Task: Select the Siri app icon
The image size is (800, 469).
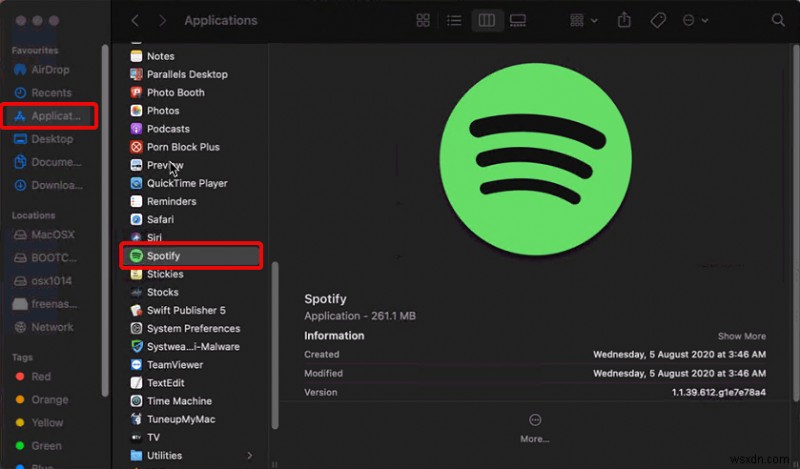Action: pyautogui.click(x=136, y=237)
